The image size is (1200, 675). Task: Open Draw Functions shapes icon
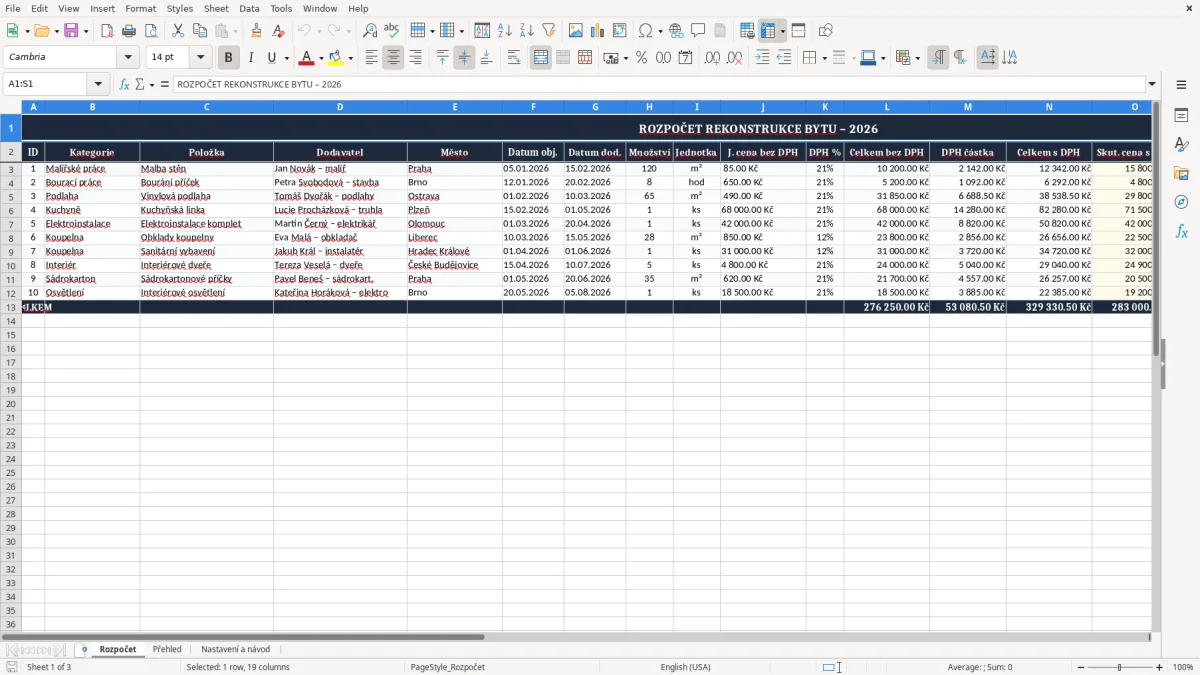pyautogui.click(x=825, y=31)
